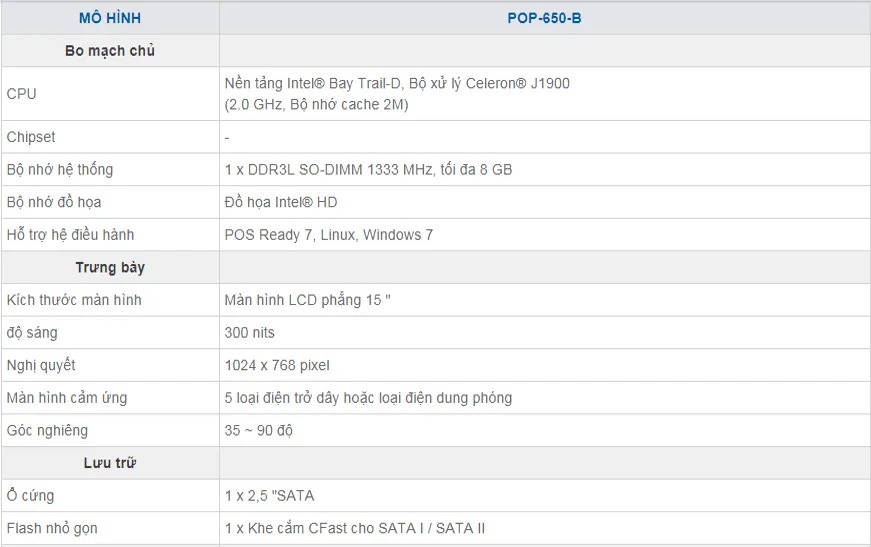Viewport: 871px width, 547px height.
Task: Click the CPU row label
Action: point(22,94)
